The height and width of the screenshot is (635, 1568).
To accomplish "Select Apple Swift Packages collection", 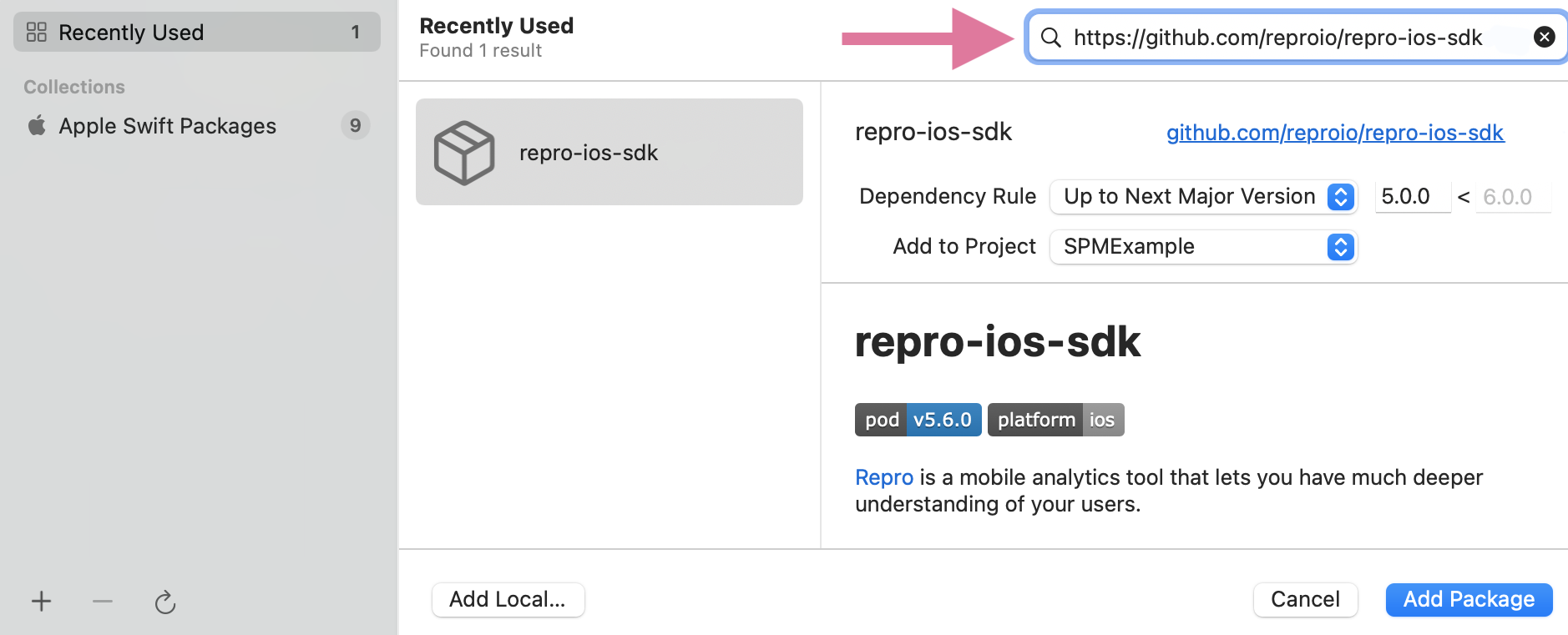I will click(x=197, y=125).
